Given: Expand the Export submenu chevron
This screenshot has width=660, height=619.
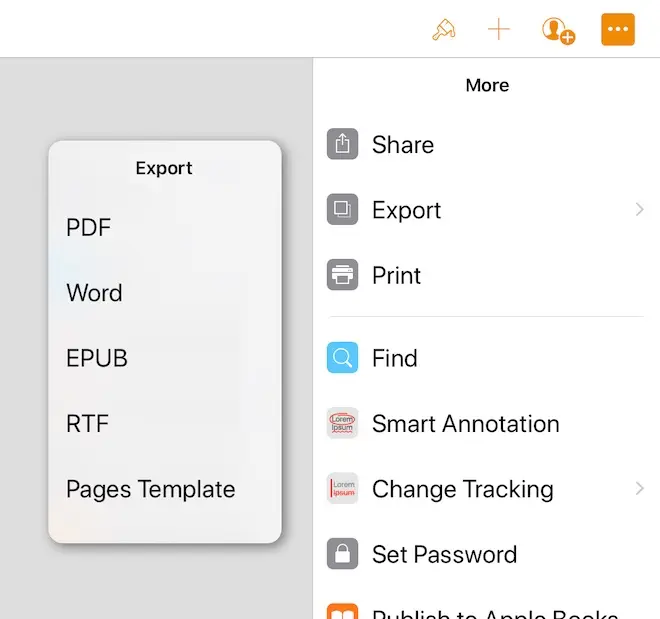Looking at the screenshot, I should [639, 210].
